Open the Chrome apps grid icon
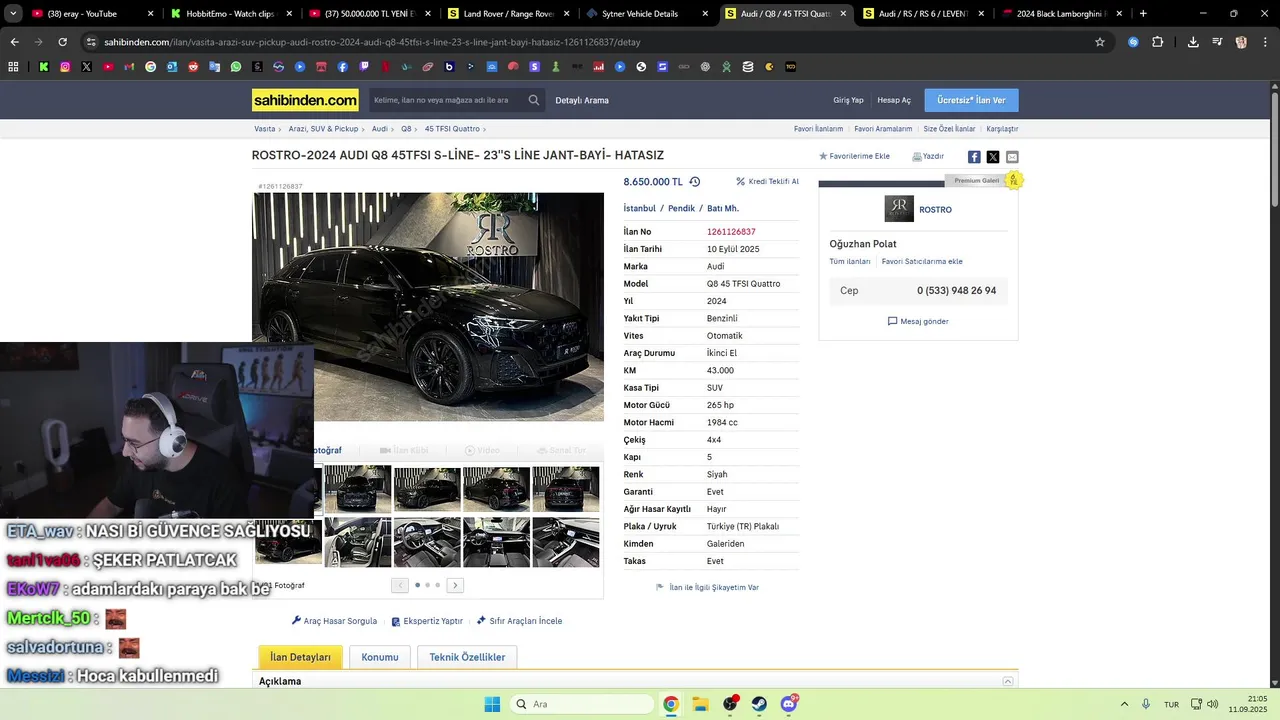This screenshot has height=720, width=1280. click(13, 67)
